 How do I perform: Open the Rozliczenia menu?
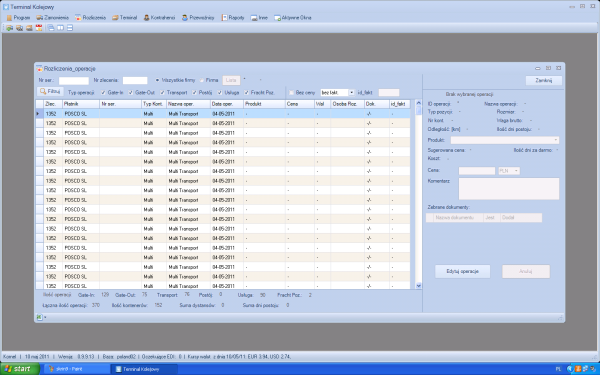point(91,18)
